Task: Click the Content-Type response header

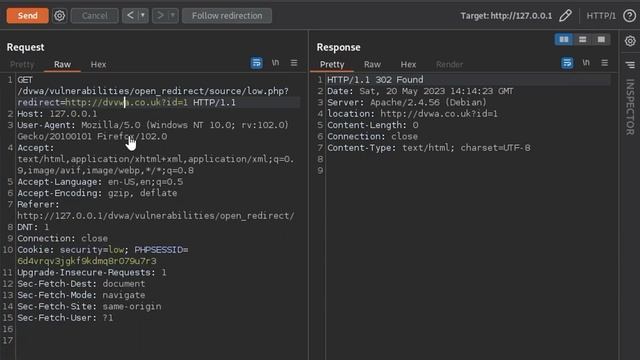Action: pos(429,148)
